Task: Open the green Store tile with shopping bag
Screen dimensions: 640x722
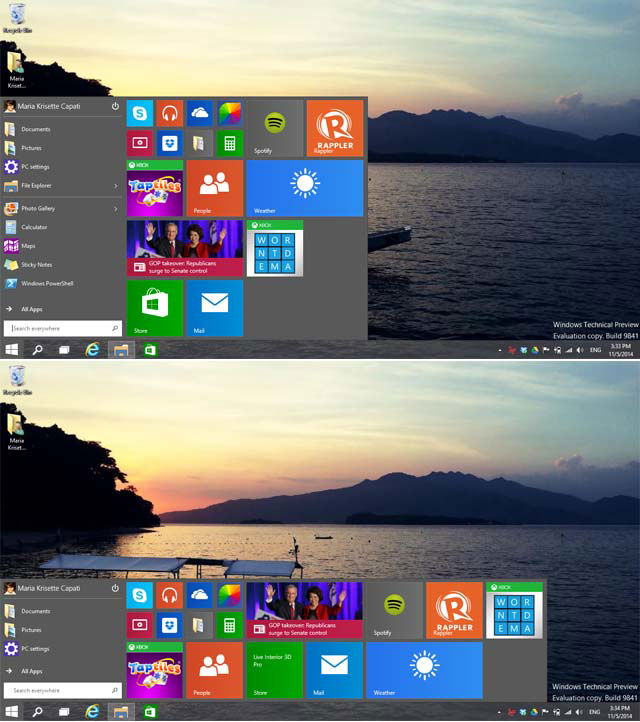Action: point(155,308)
